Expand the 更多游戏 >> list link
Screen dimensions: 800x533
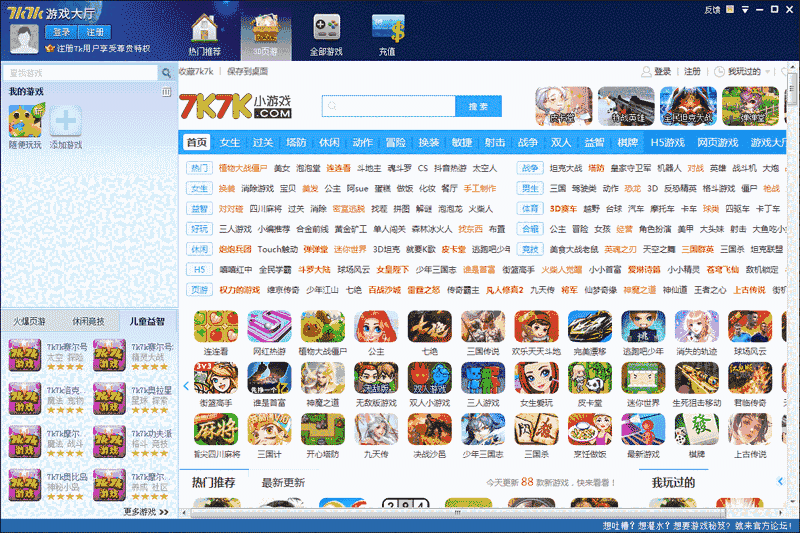pos(146,512)
